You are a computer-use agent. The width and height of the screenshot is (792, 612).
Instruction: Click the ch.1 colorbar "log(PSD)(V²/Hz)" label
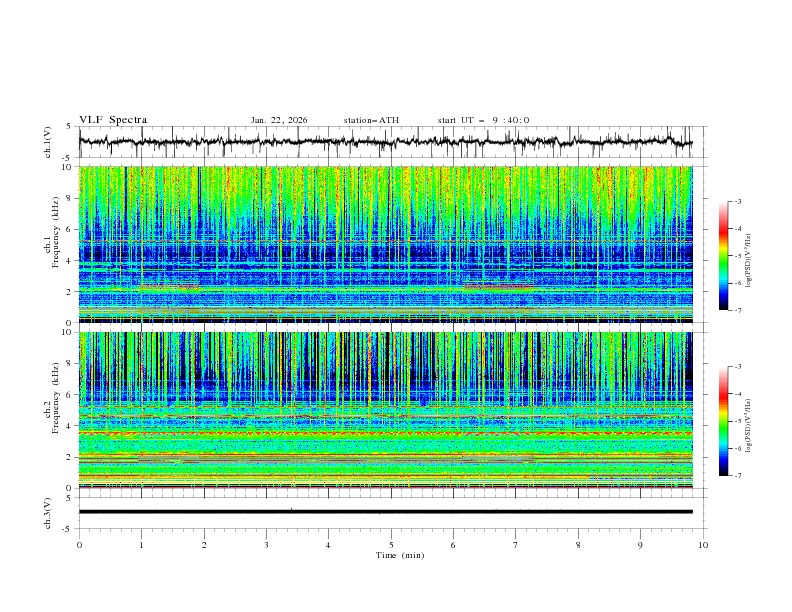(749, 261)
